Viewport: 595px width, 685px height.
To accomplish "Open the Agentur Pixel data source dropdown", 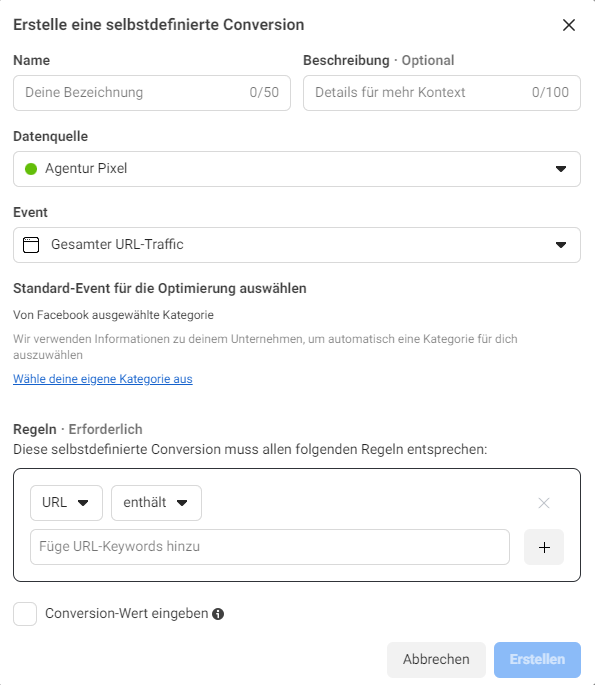I will 297,169.
